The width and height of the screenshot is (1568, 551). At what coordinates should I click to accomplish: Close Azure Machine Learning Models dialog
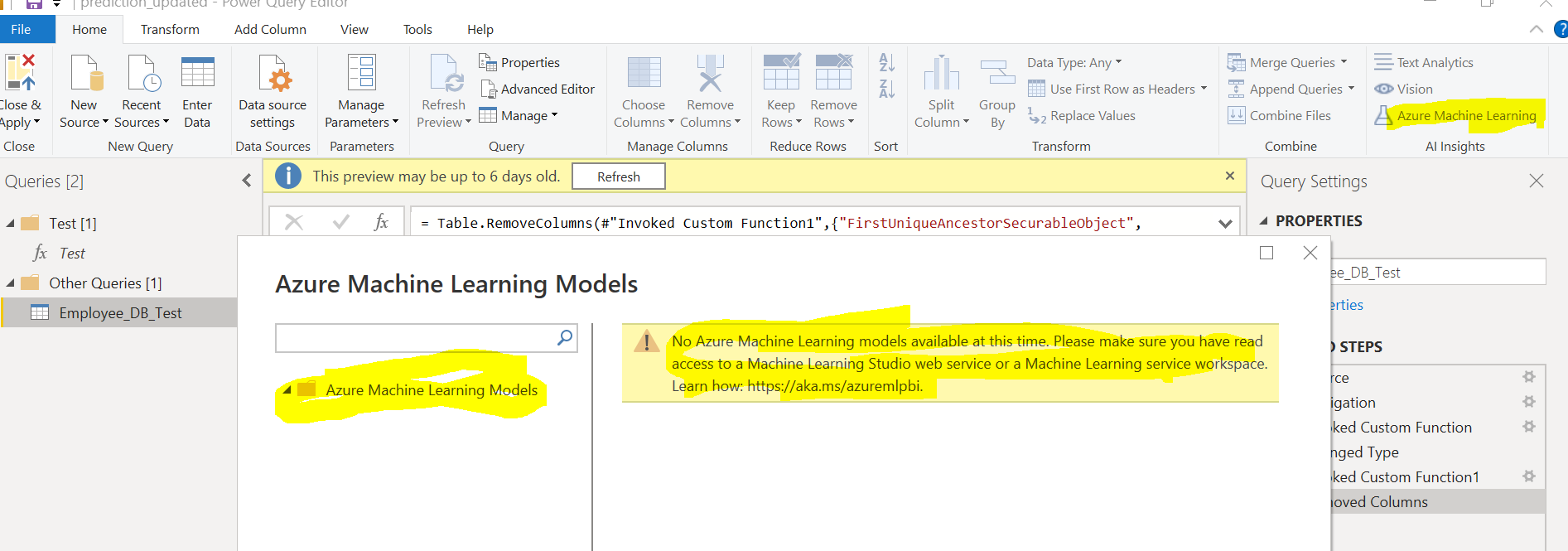click(1310, 253)
